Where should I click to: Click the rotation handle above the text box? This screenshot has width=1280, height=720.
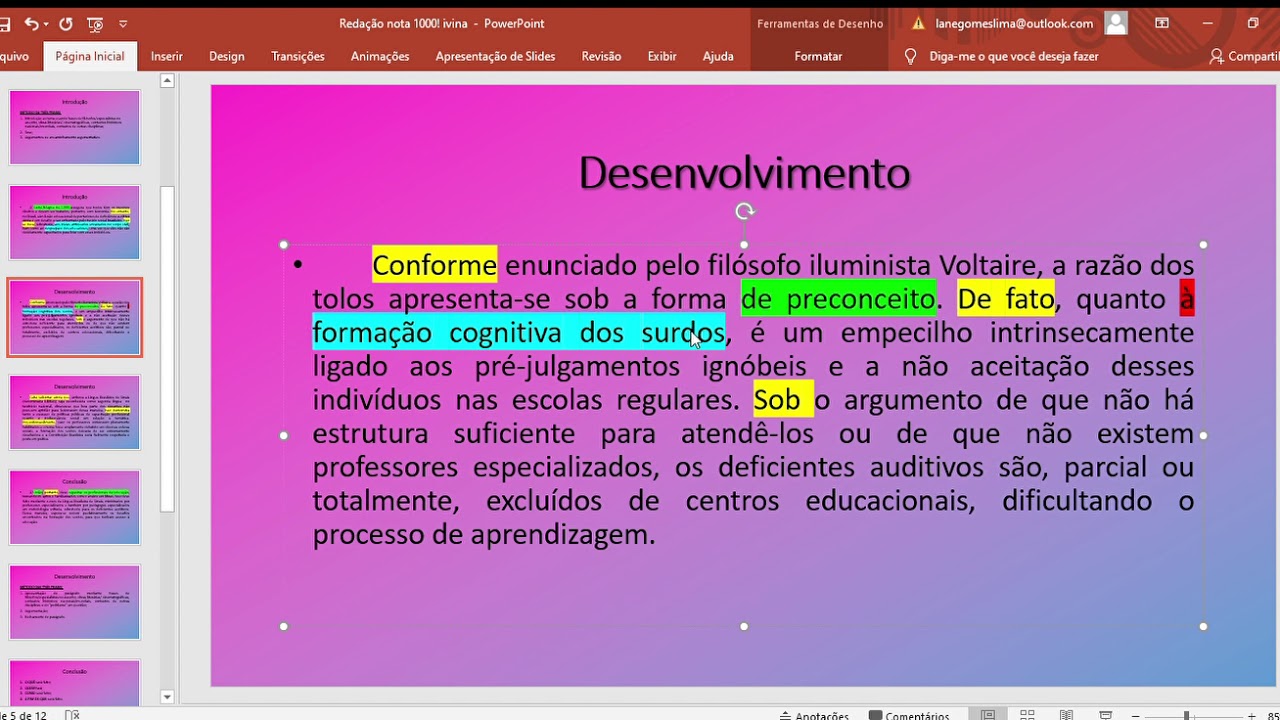744,211
